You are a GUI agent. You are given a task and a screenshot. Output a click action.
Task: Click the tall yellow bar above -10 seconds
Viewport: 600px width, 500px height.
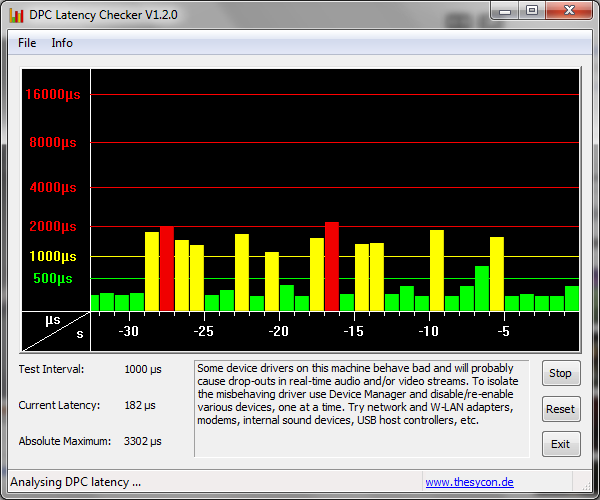(437, 270)
